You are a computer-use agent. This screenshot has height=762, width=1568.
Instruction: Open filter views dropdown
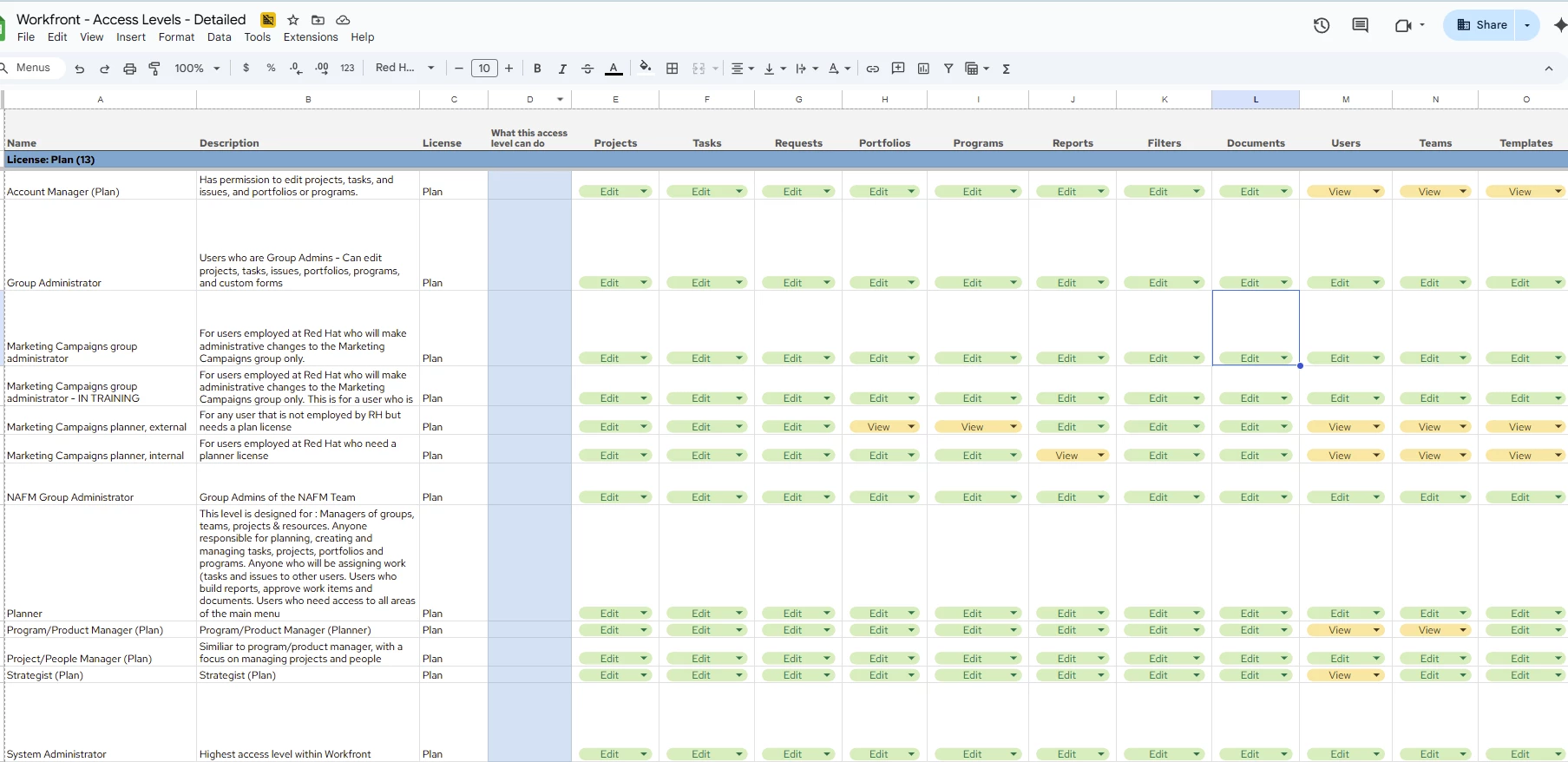pos(977,69)
